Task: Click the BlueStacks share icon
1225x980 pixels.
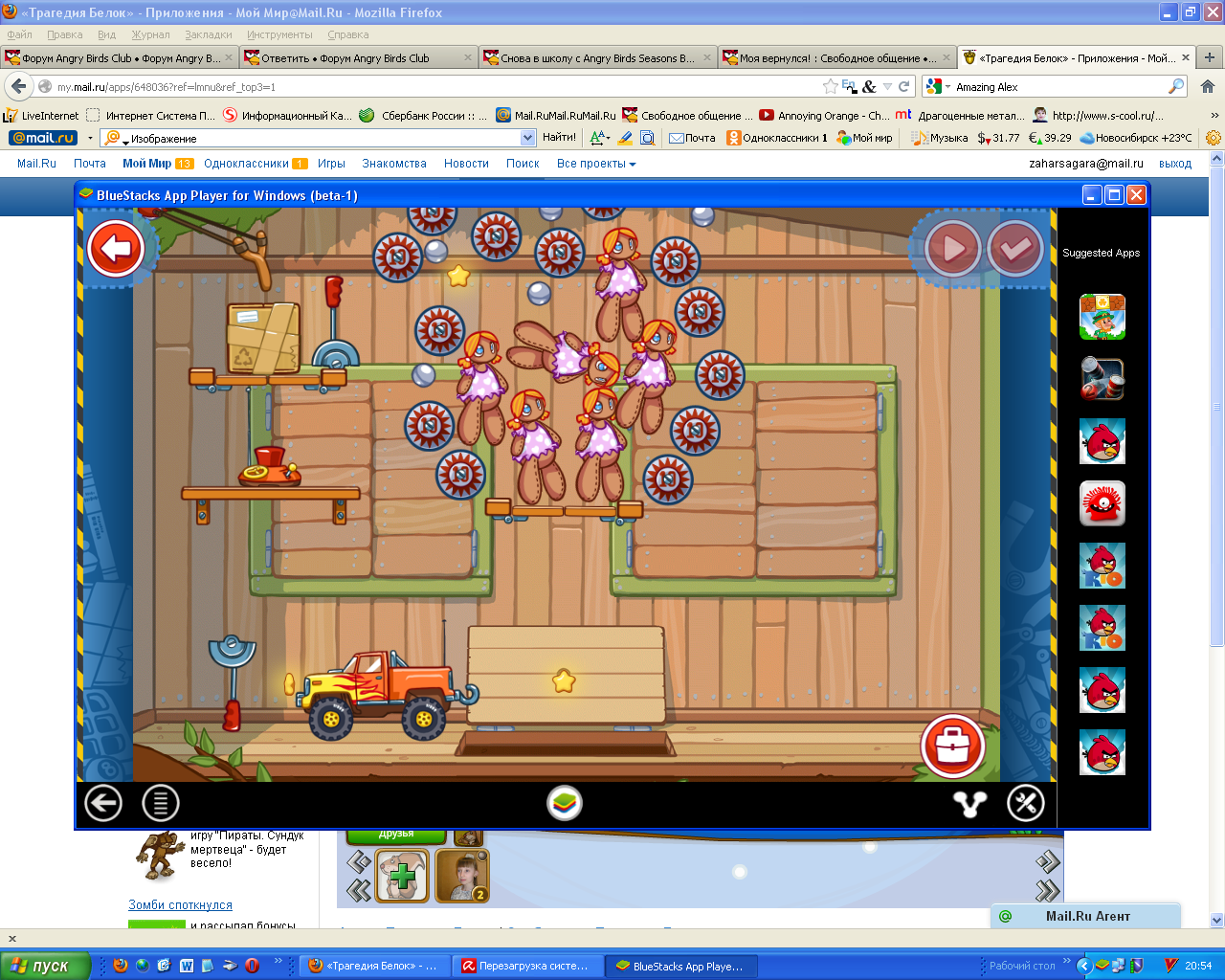Action: pos(969,804)
